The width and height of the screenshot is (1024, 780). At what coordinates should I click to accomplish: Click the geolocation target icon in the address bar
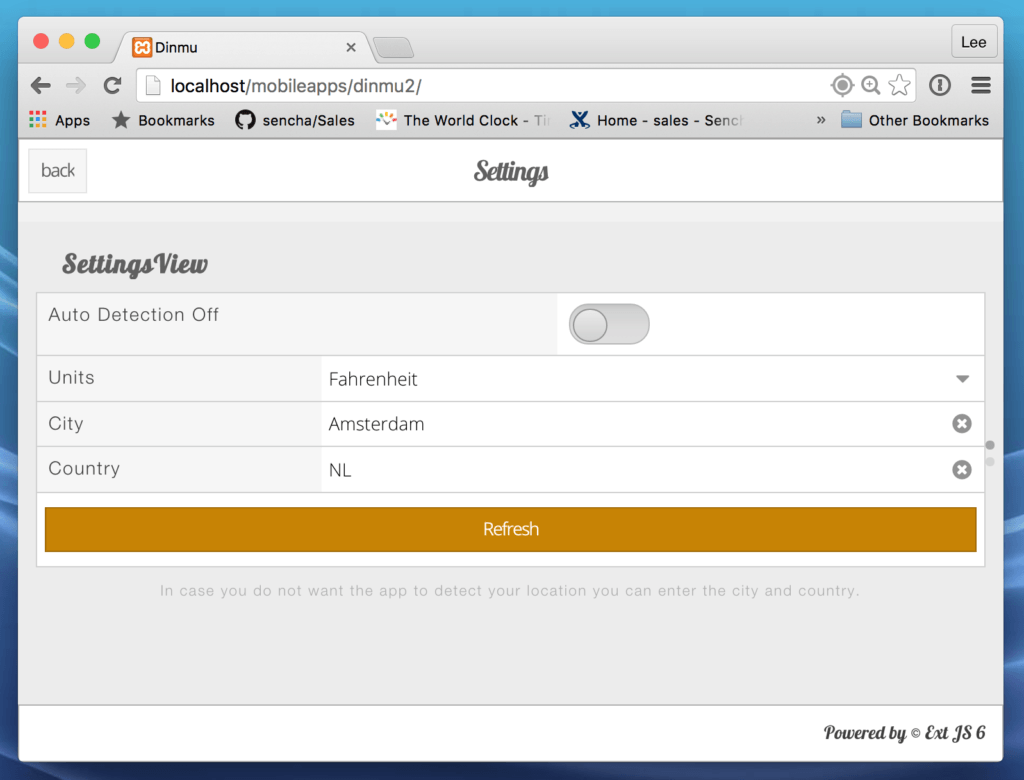[x=842, y=85]
